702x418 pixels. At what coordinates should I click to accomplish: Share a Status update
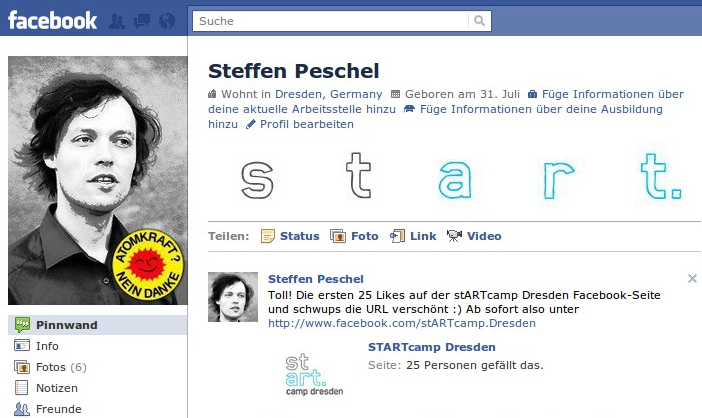click(290, 236)
